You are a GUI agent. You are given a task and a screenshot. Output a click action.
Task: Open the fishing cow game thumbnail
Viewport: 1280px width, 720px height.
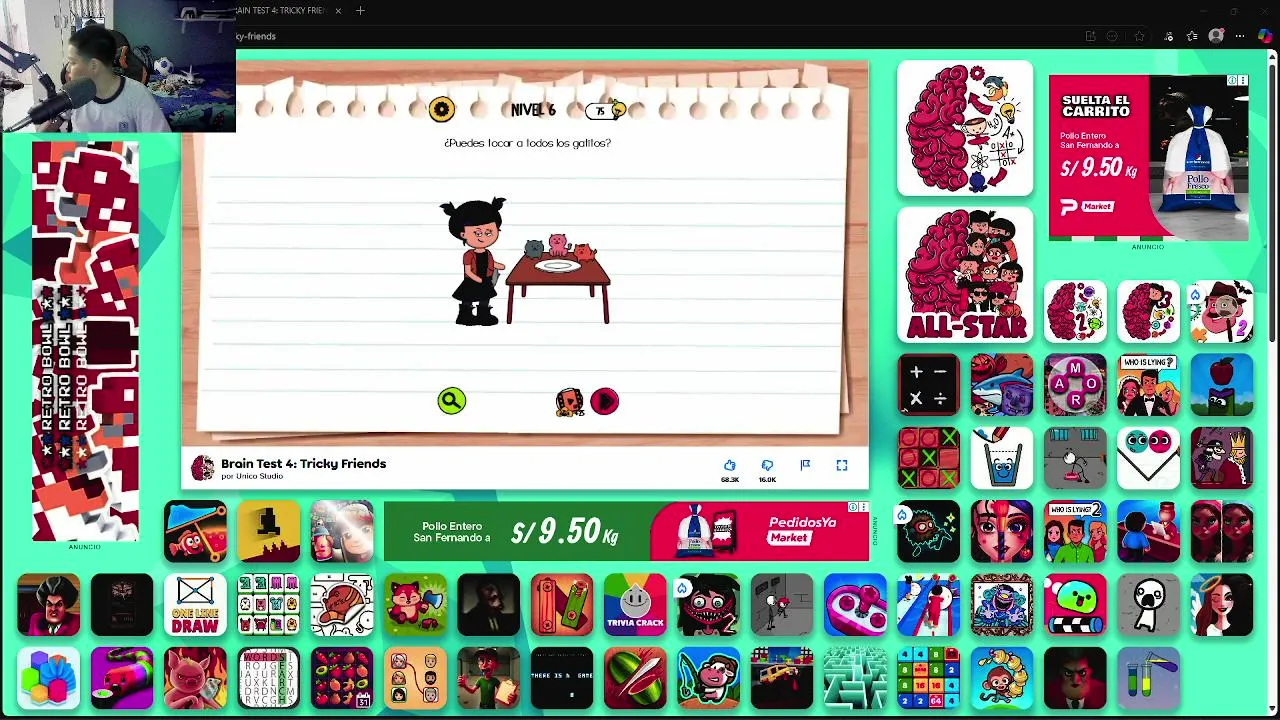click(708, 677)
